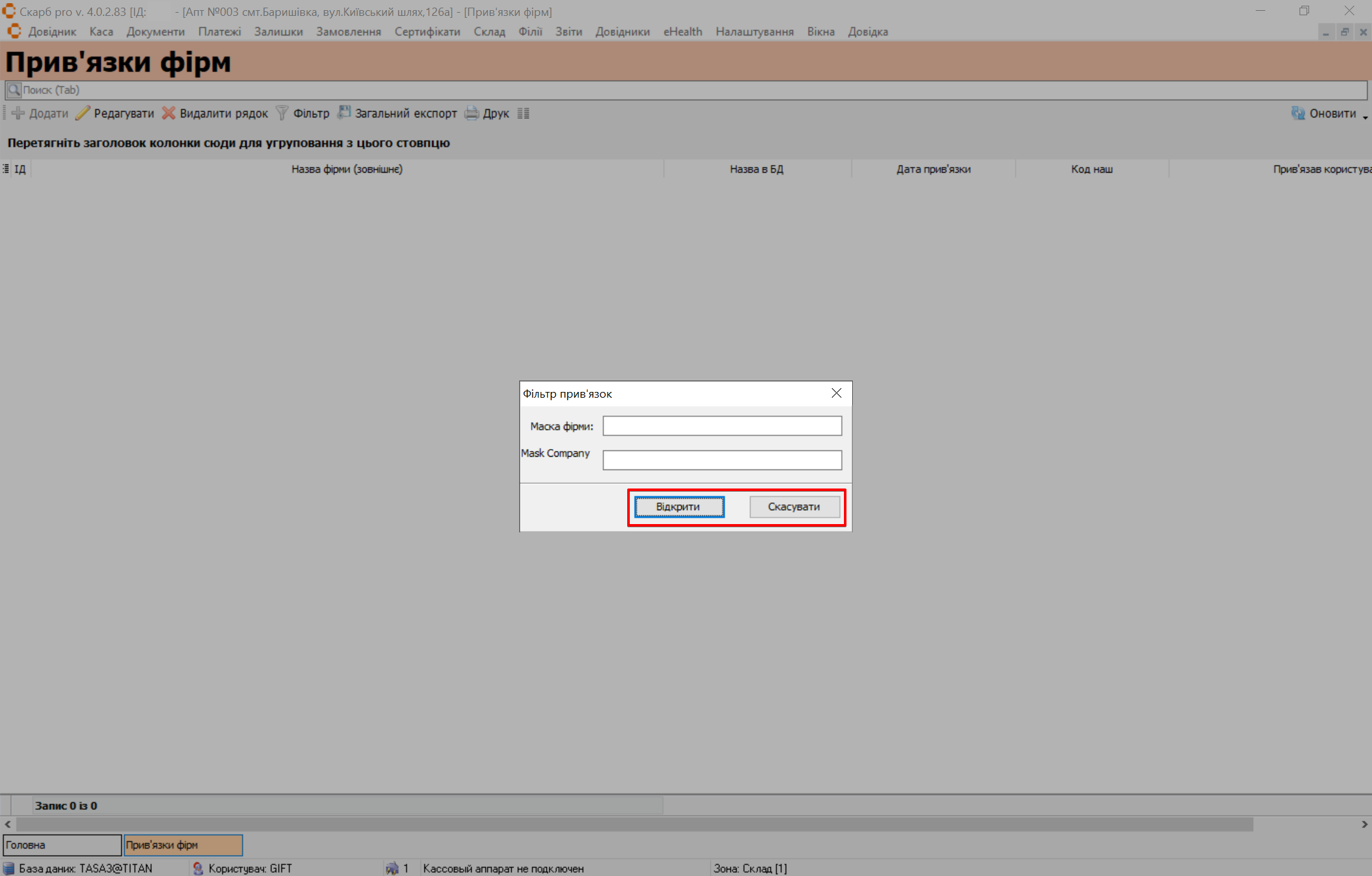Click the column chooser icon after Друк
The width and height of the screenshot is (1372, 876).
coord(523,113)
